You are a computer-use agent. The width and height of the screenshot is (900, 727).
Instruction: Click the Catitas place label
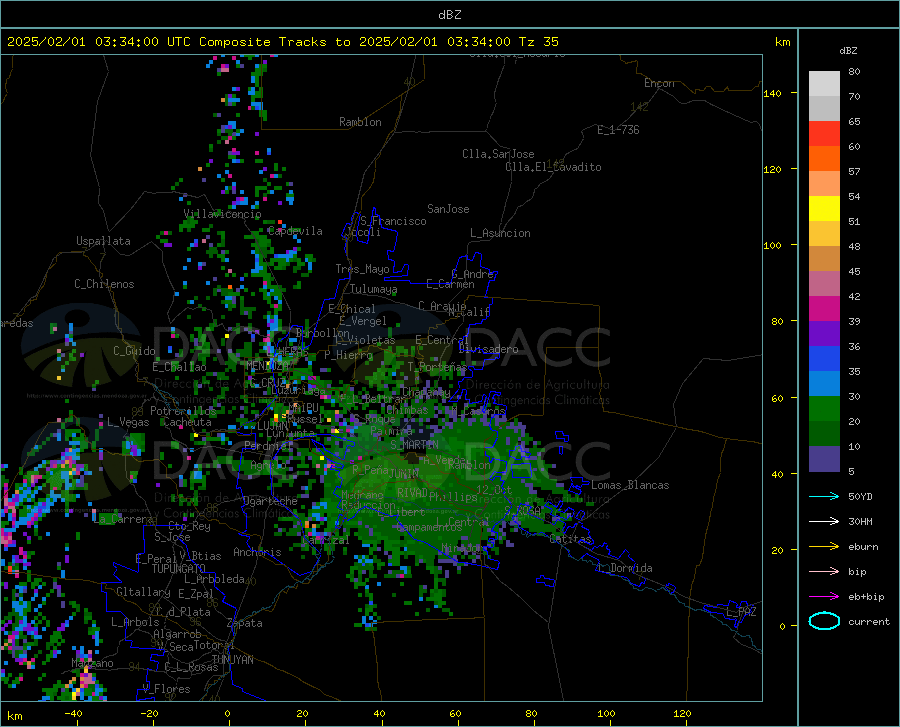[571, 539]
